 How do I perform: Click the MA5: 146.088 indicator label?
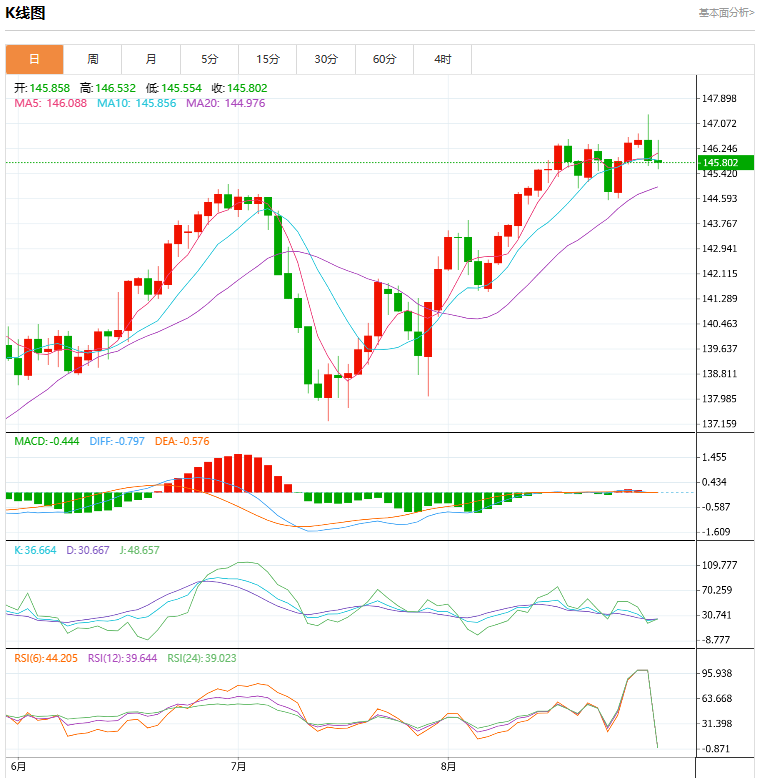(x=50, y=103)
